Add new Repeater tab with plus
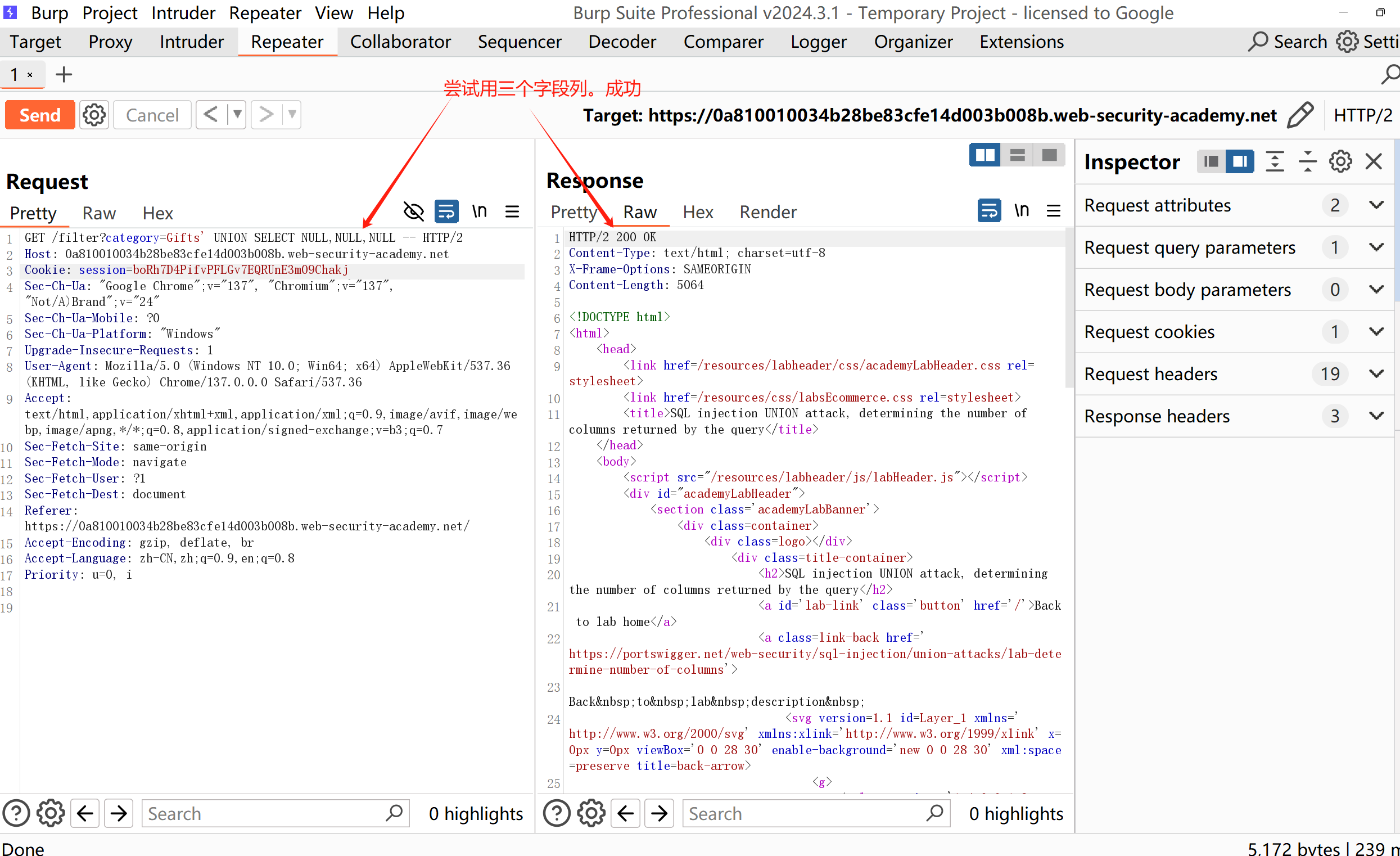 click(64, 74)
